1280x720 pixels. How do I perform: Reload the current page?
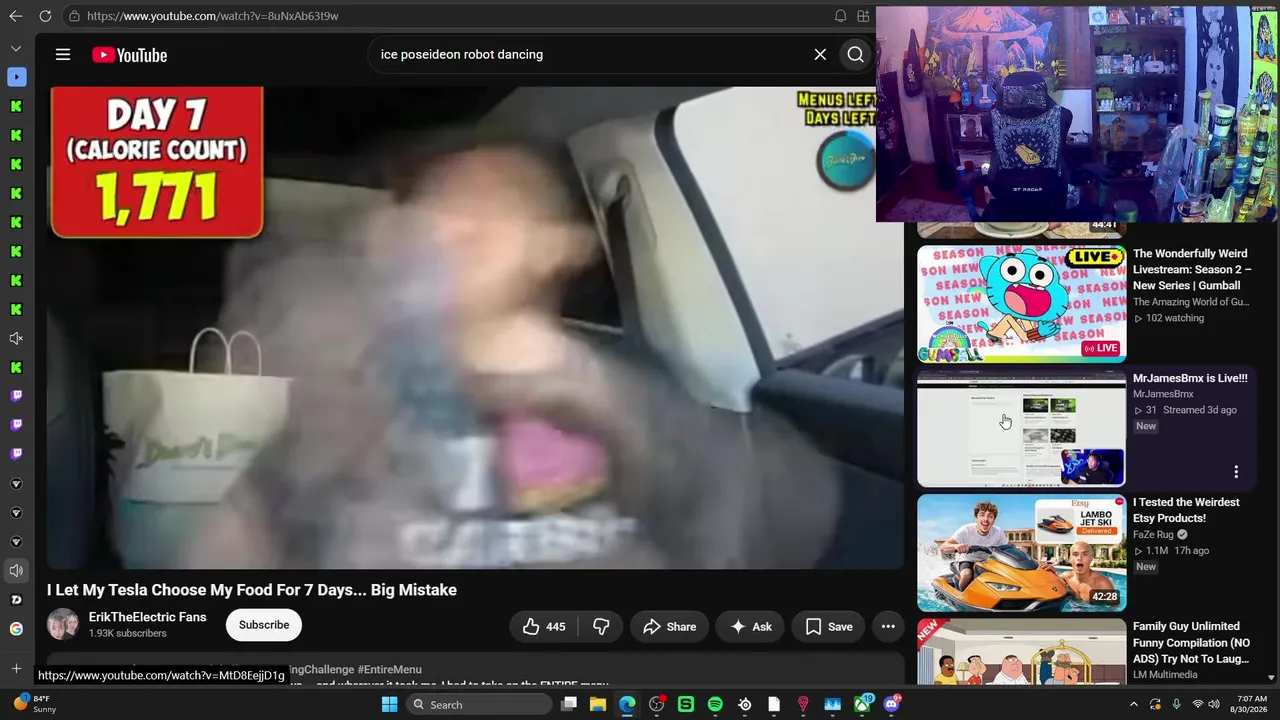pyautogui.click(x=45, y=16)
